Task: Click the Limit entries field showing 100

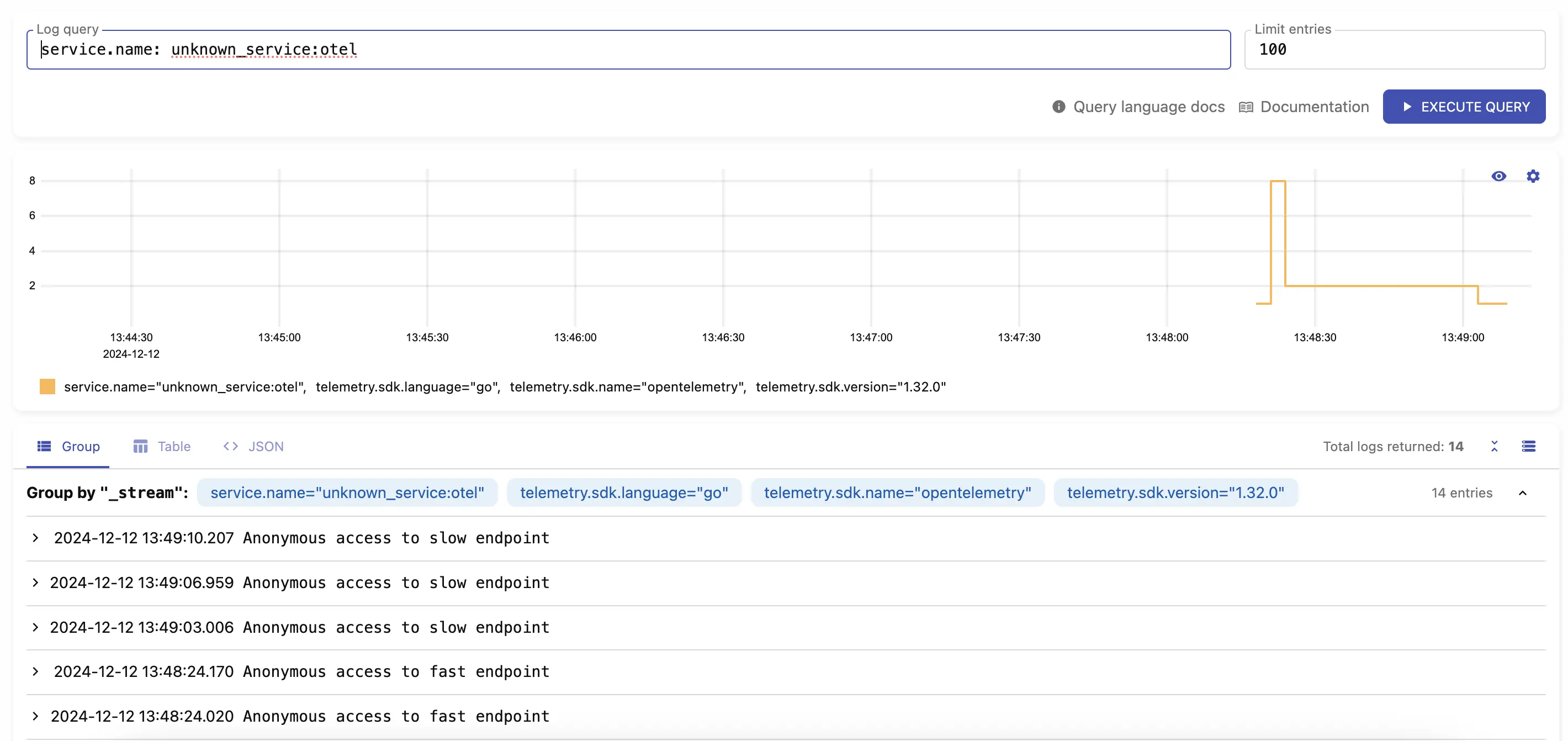Action: 1394,50
